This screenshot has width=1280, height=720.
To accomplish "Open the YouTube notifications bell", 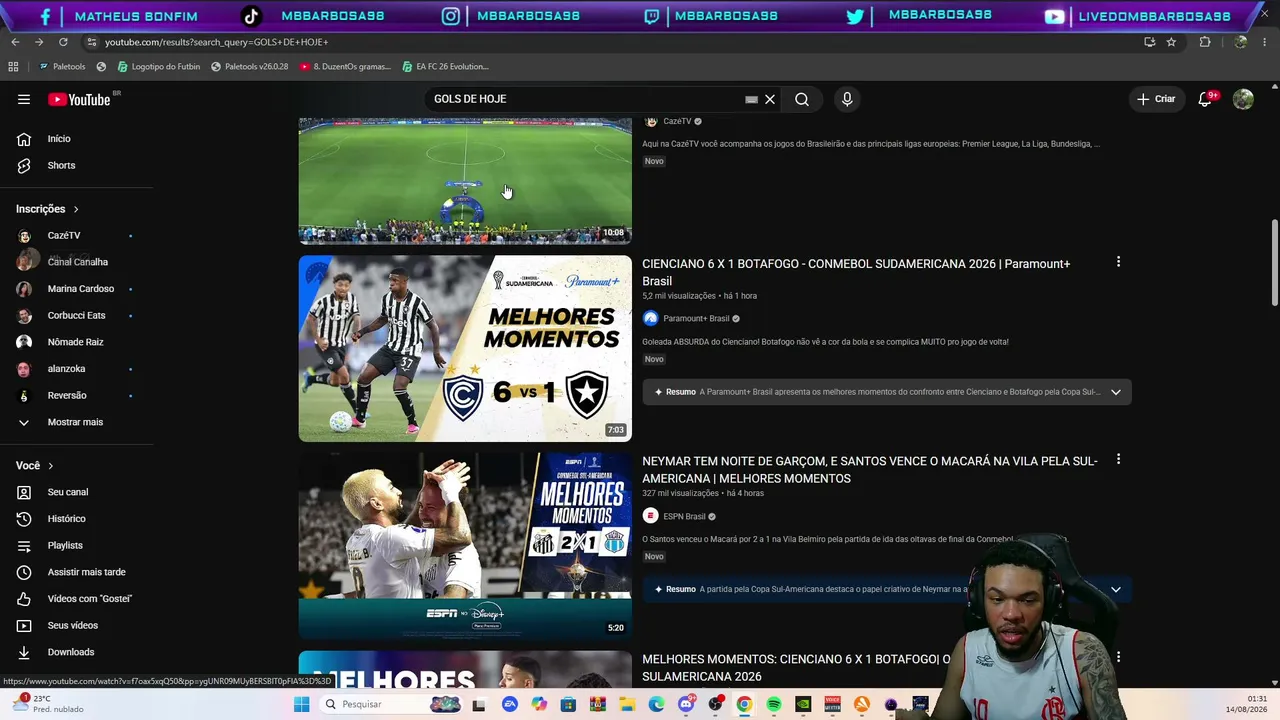I will (x=1206, y=99).
